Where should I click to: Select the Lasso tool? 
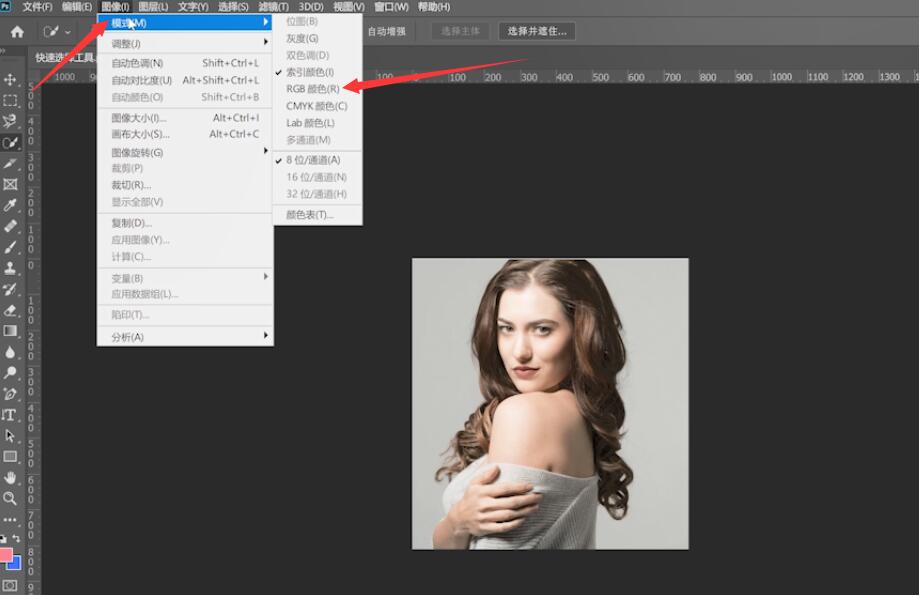tap(10, 121)
